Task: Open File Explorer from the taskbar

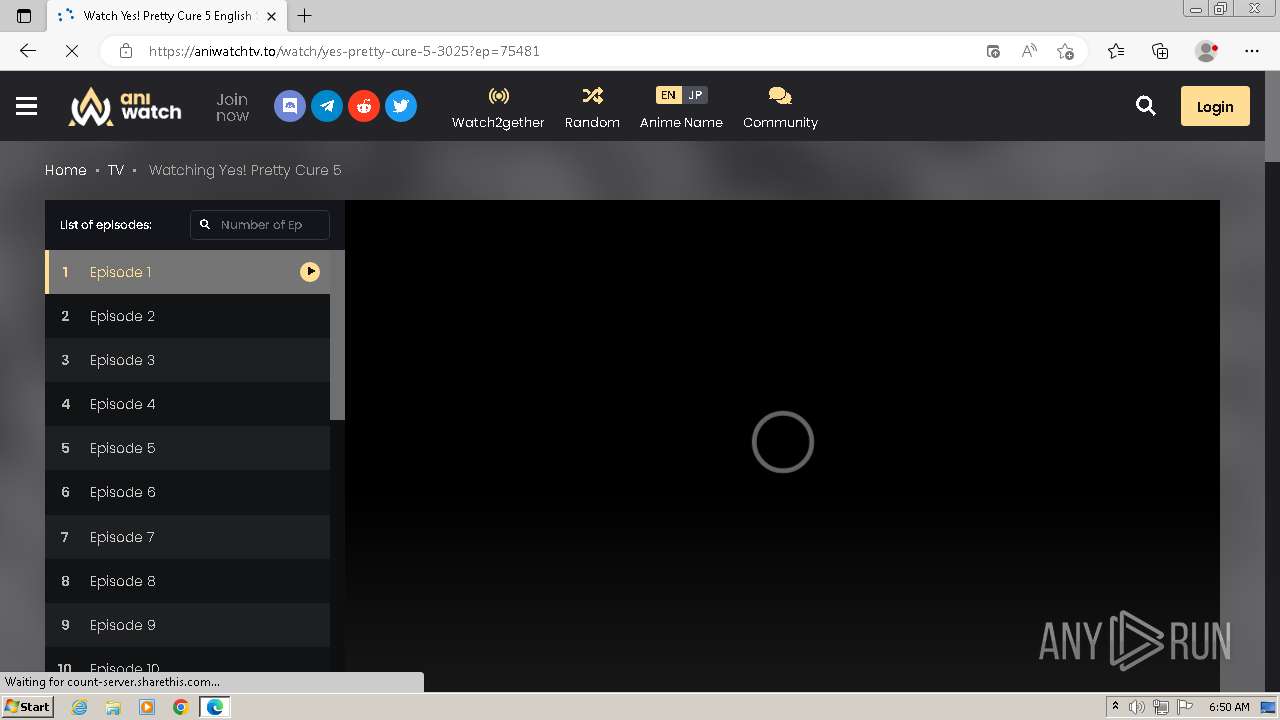Action: (113, 707)
